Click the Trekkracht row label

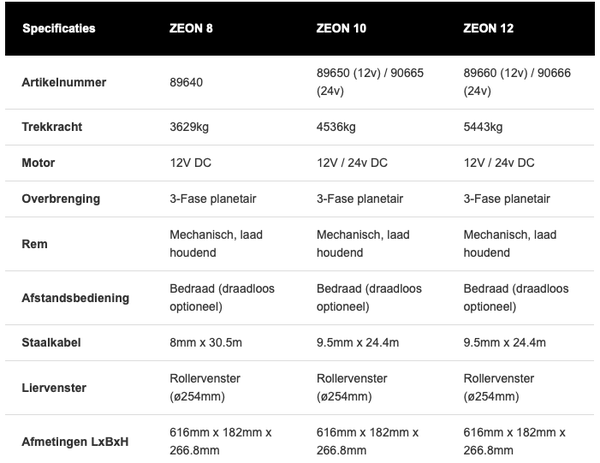[54, 127]
